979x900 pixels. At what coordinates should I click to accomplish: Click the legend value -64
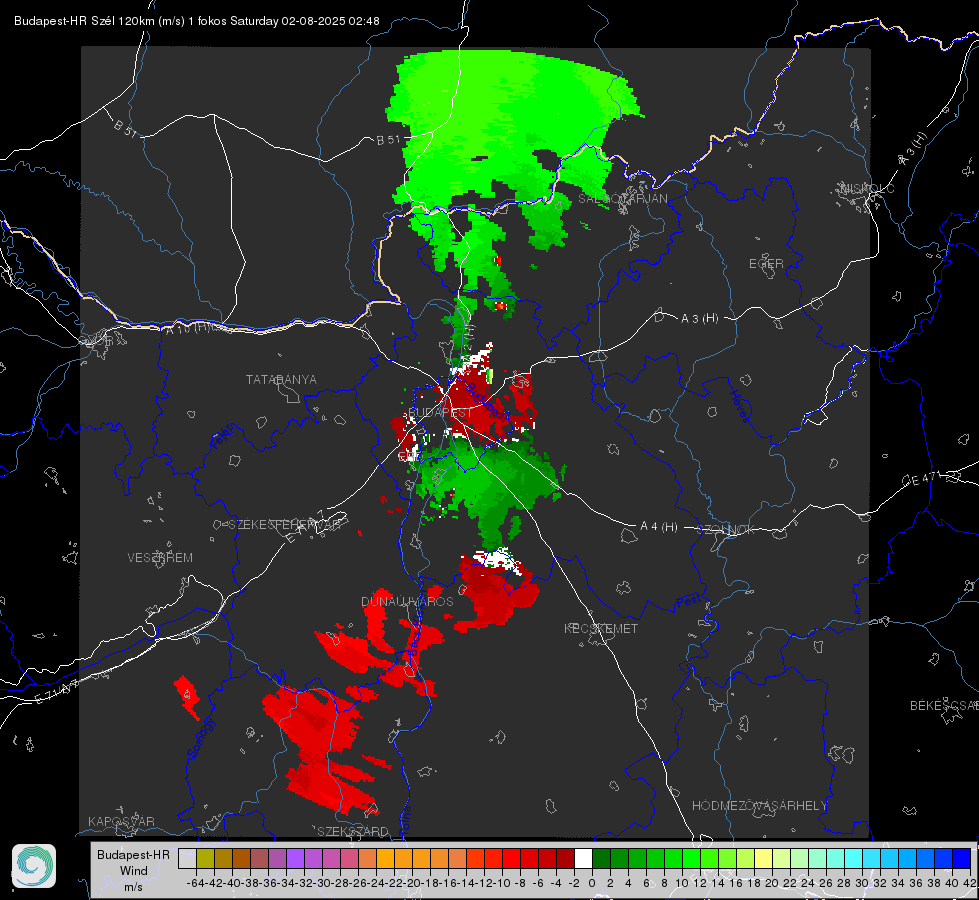click(196, 883)
